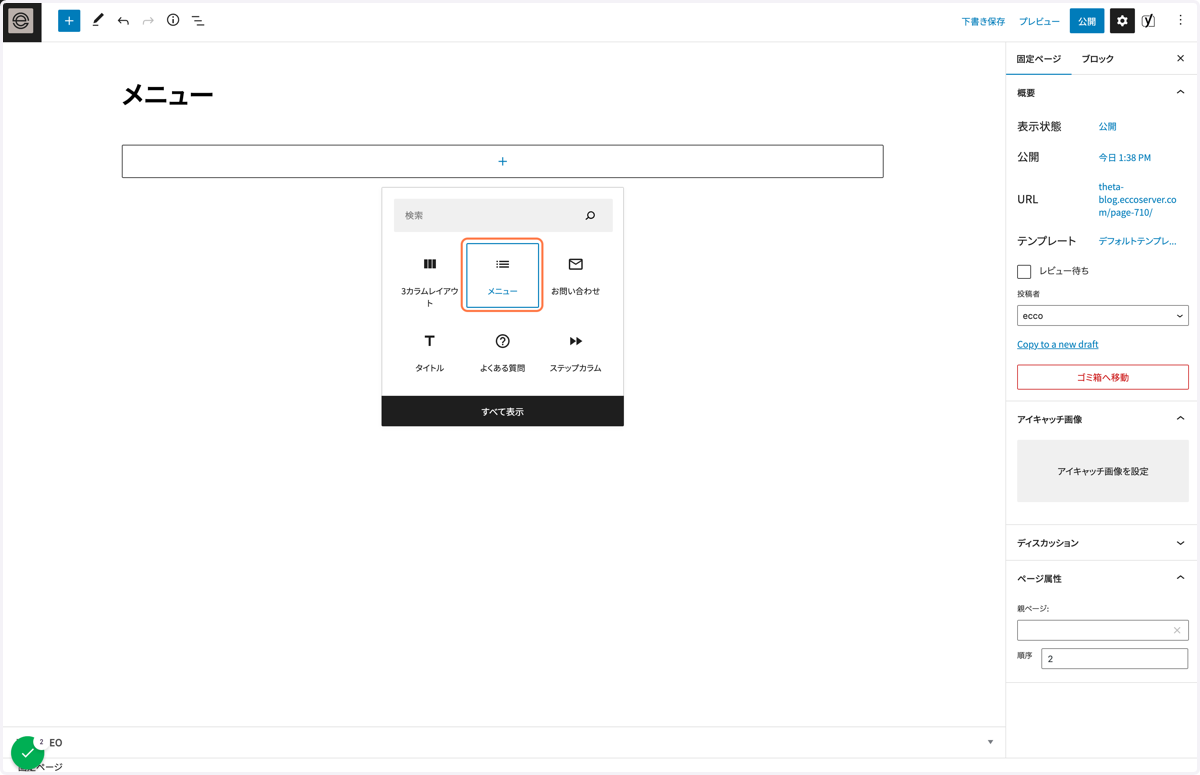Undo the last change
This screenshot has width=1200, height=775.
123,21
